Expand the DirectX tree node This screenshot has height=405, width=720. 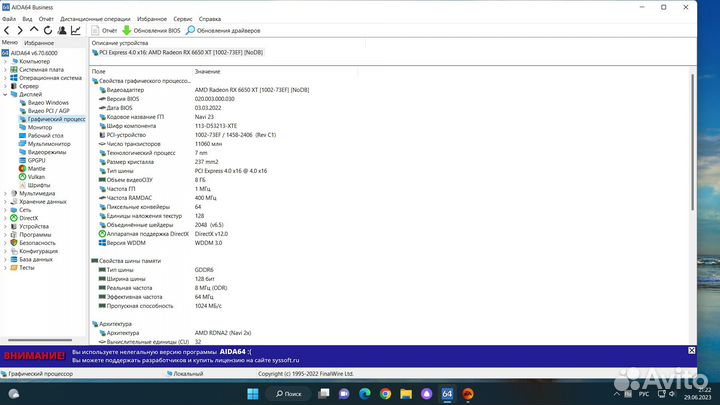click(x=6, y=218)
